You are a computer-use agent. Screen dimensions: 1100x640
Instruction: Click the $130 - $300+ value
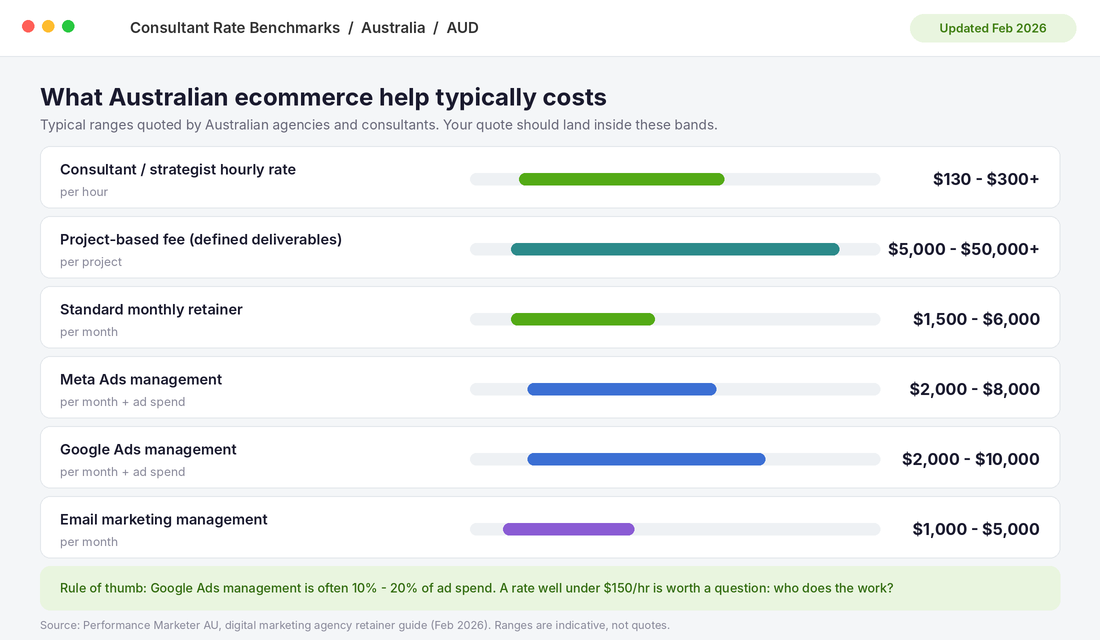tap(986, 179)
